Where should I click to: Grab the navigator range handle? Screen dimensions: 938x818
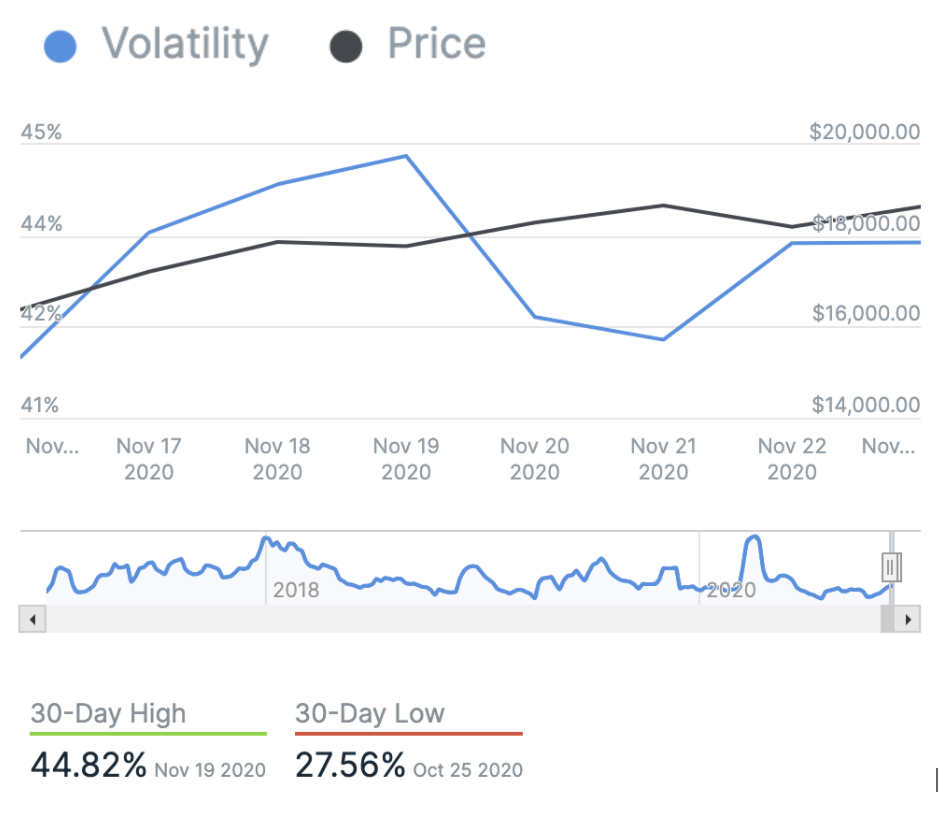point(892,568)
